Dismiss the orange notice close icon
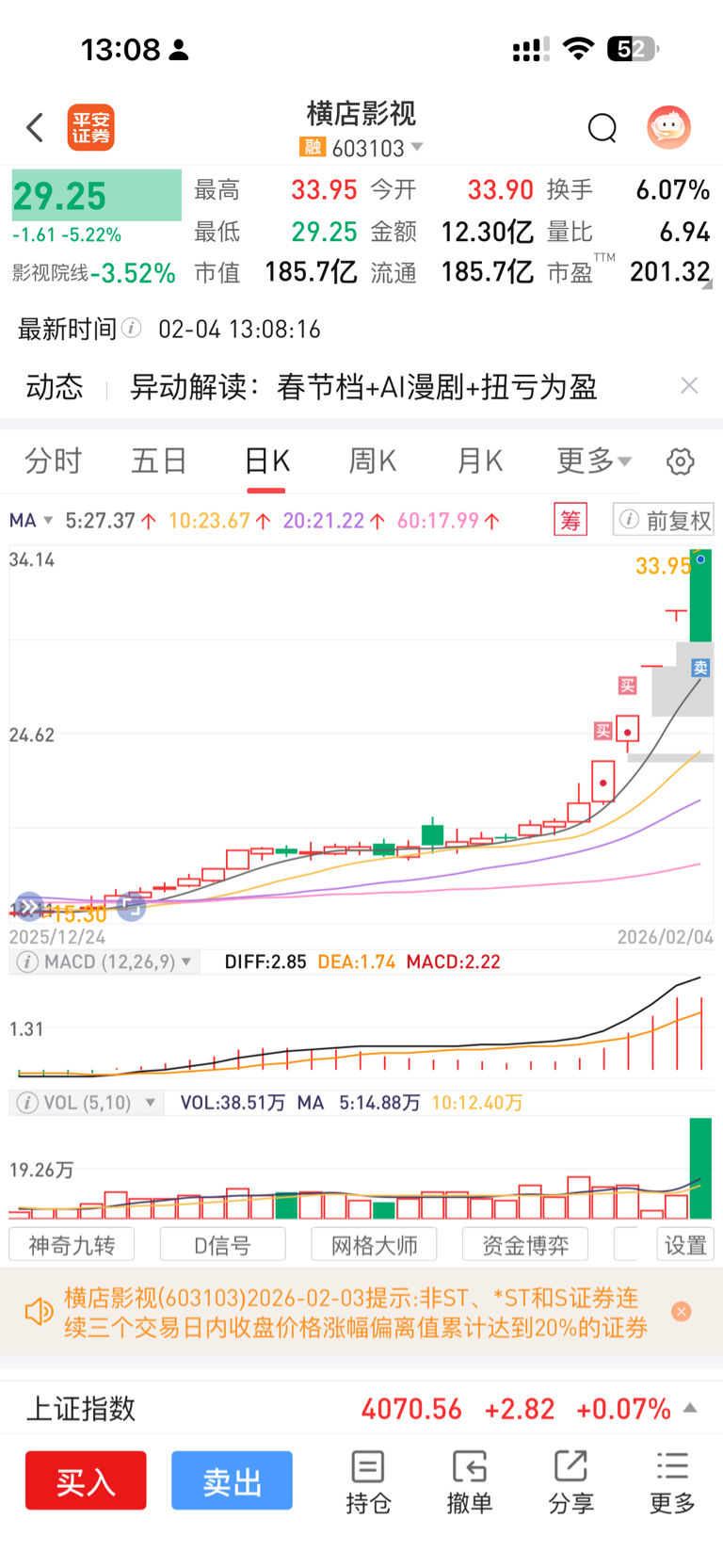This screenshot has width=723, height=1568. 682,1311
